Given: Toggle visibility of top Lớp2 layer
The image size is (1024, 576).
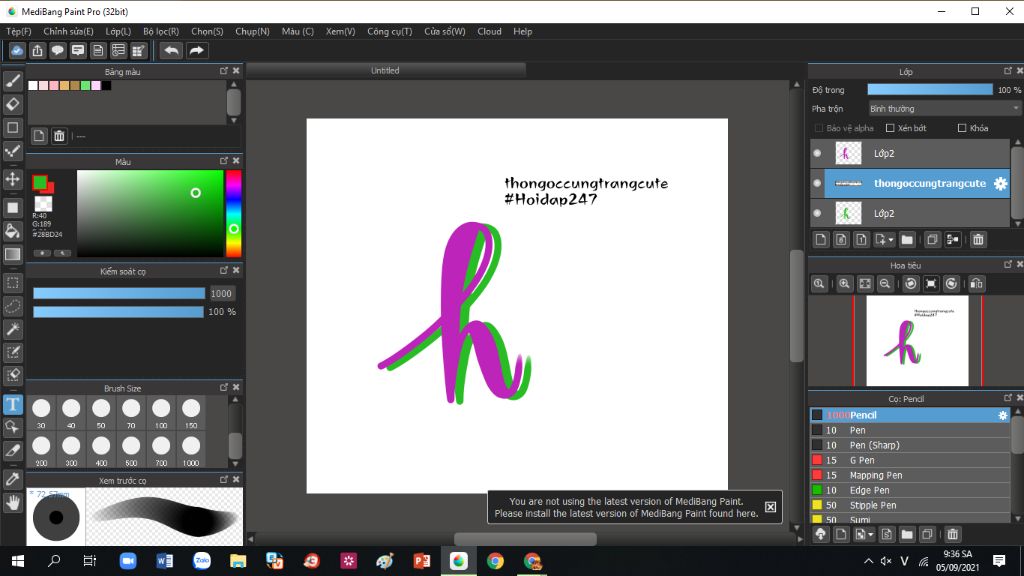Looking at the screenshot, I should click(817, 153).
